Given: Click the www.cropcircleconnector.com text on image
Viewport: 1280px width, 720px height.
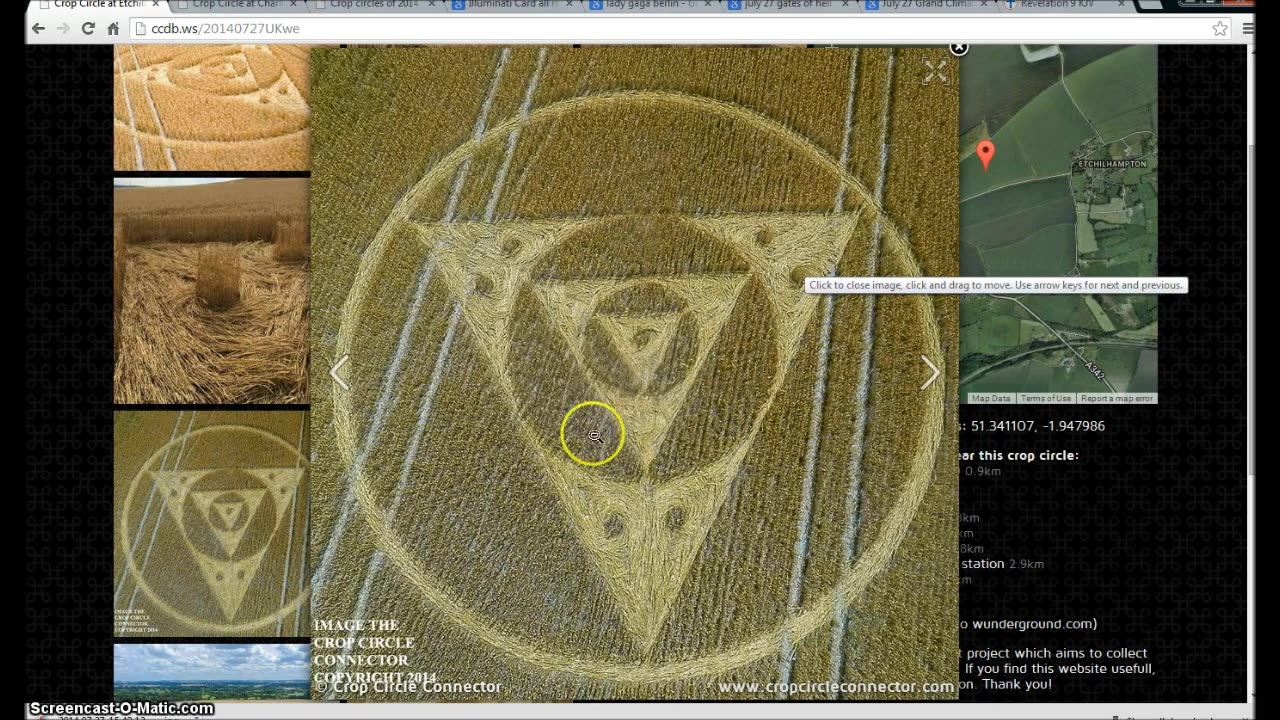Looking at the screenshot, I should tap(836, 687).
